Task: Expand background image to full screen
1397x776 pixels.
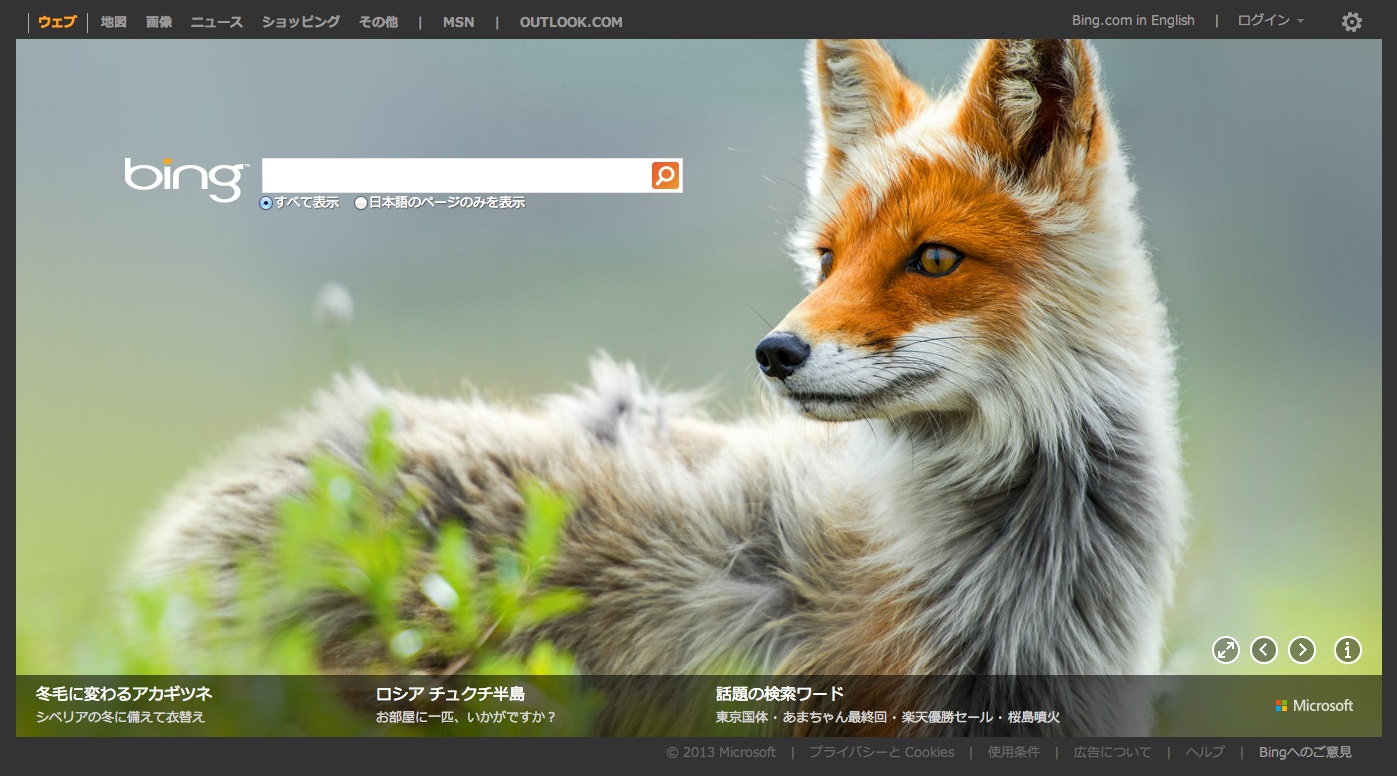Action: coord(1225,650)
